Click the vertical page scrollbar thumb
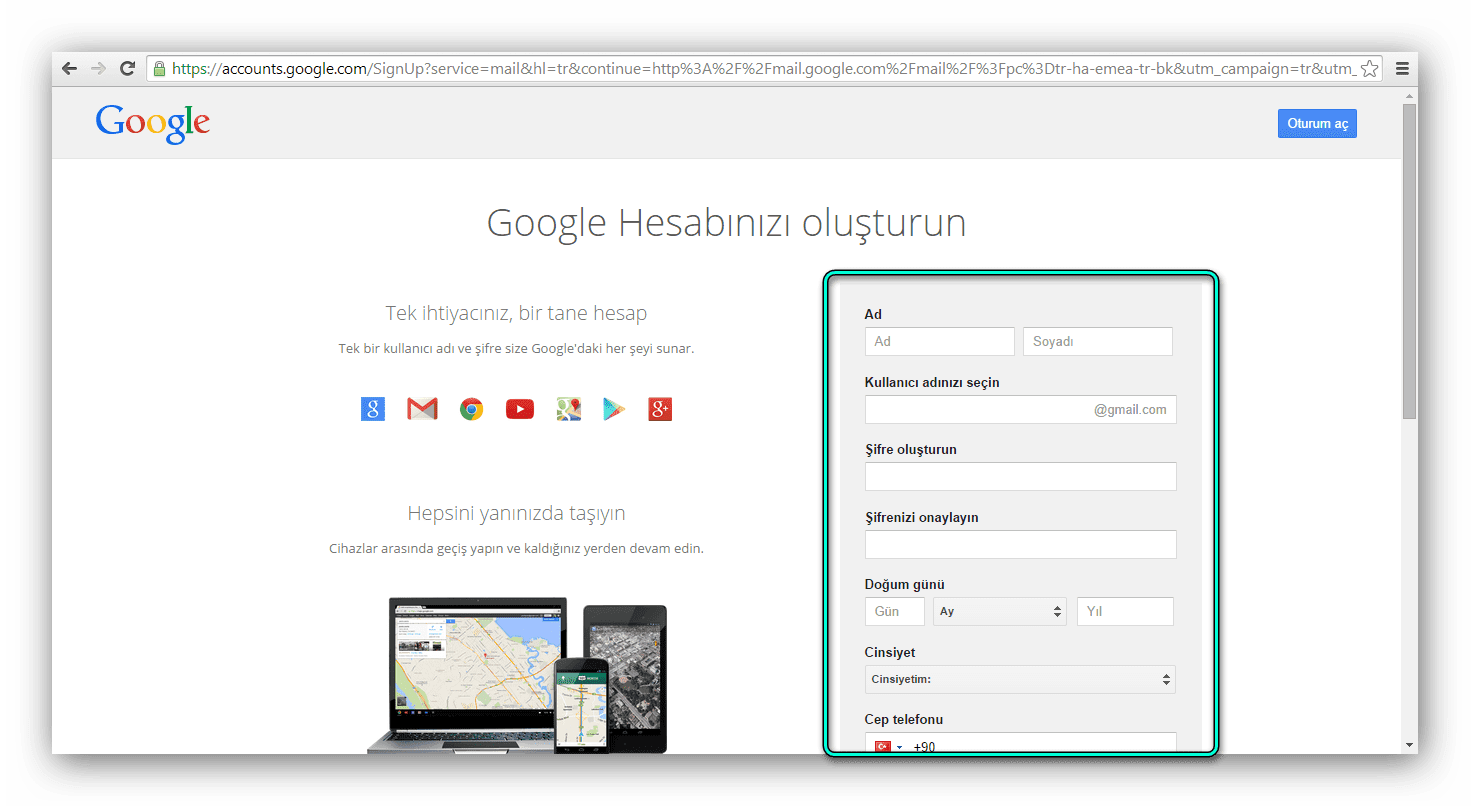 pyautogui.click(x=1409, y=260)
